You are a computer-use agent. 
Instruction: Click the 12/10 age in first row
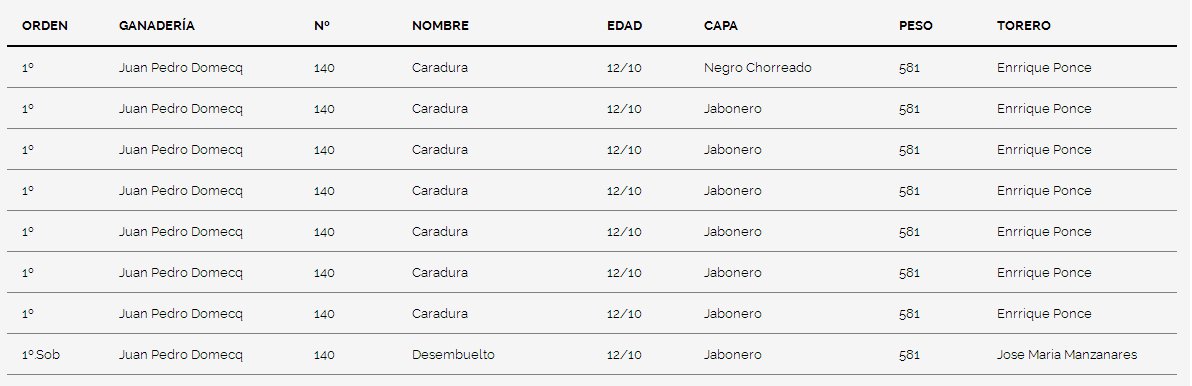click(624, 68)
